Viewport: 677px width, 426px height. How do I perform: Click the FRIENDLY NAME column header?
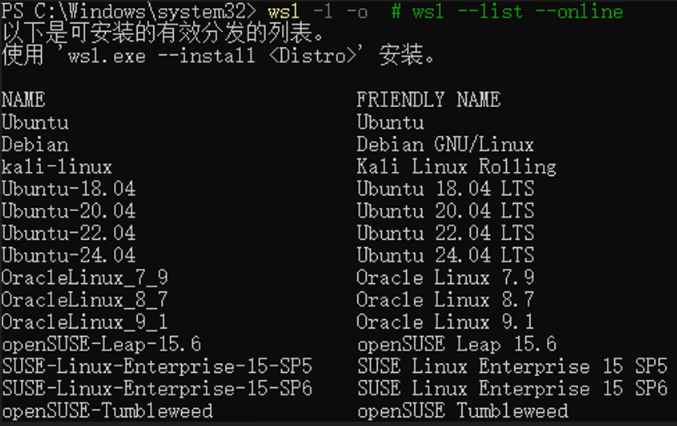pyautogui.click(x=428, y=100)
